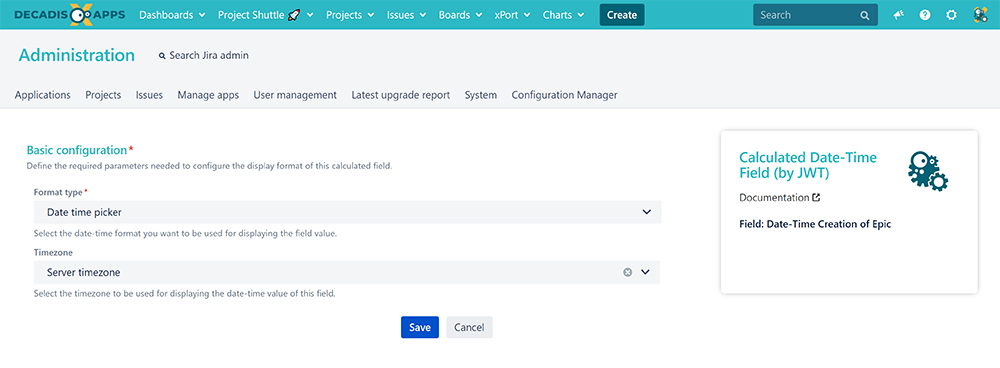Viewport: 1000px width, 368px height.
Task: Open the settings gear icon
Action: 951,15
